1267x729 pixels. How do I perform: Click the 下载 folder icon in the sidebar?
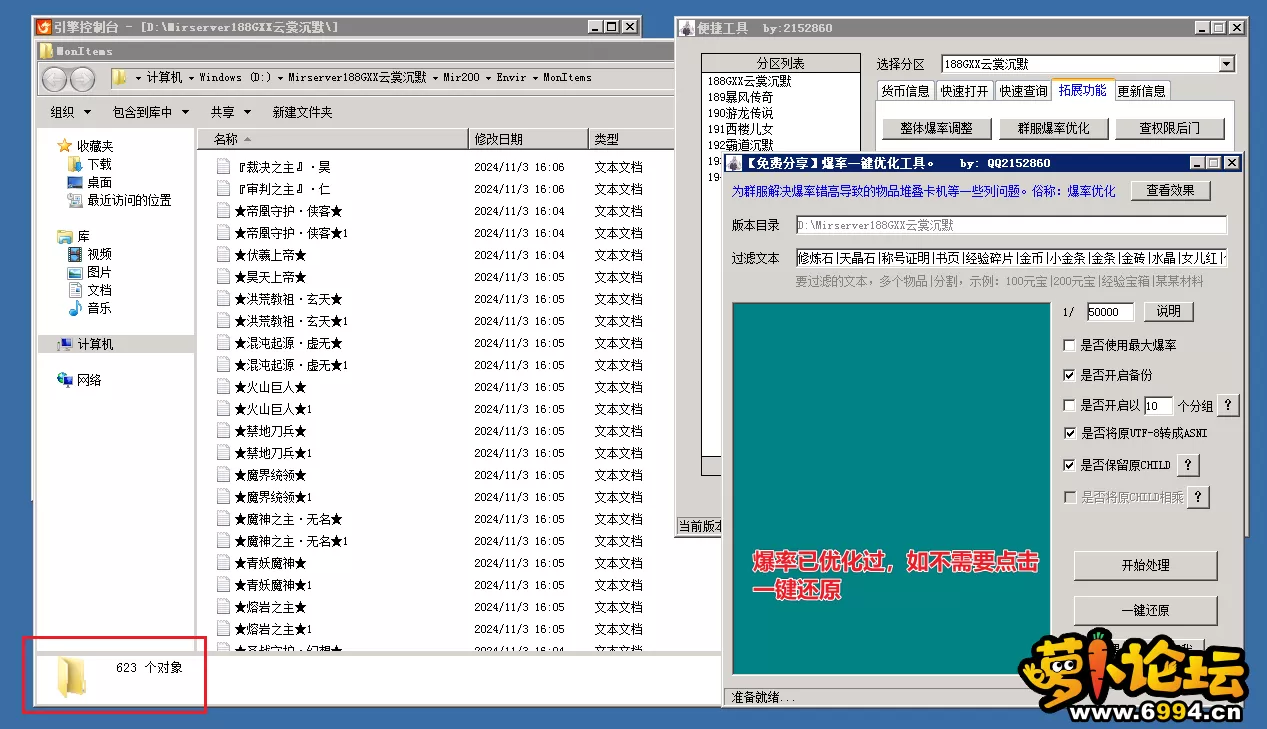[75, 164]
